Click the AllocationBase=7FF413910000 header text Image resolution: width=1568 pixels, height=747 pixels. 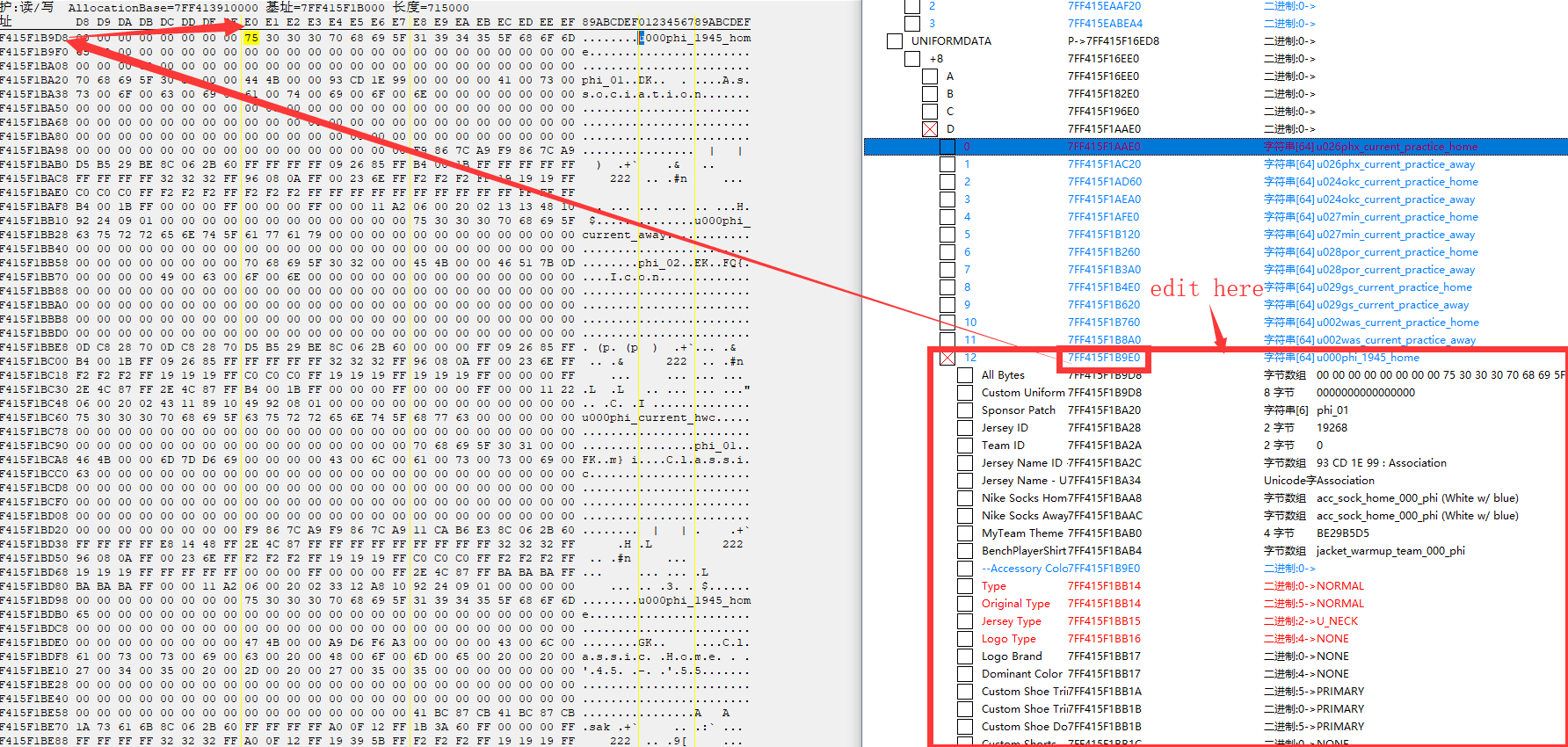(163, 7)
